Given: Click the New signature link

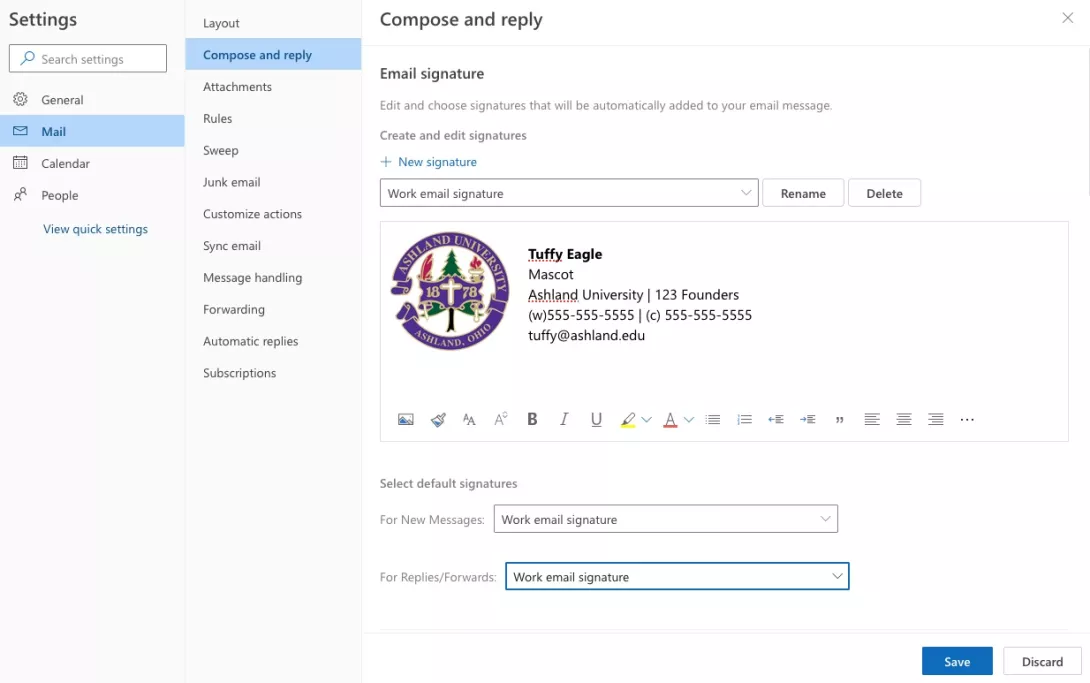Looking at the screenshot, I should [429, 162].
